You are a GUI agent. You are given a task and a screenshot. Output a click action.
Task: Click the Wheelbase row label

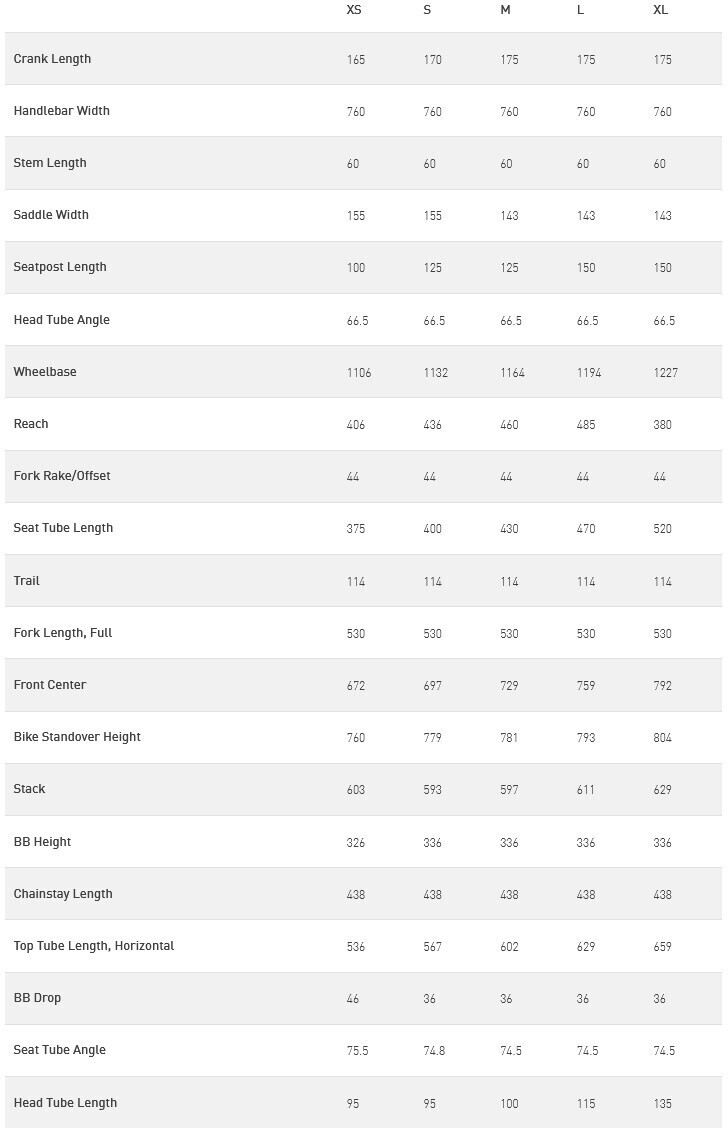point(45,372)
